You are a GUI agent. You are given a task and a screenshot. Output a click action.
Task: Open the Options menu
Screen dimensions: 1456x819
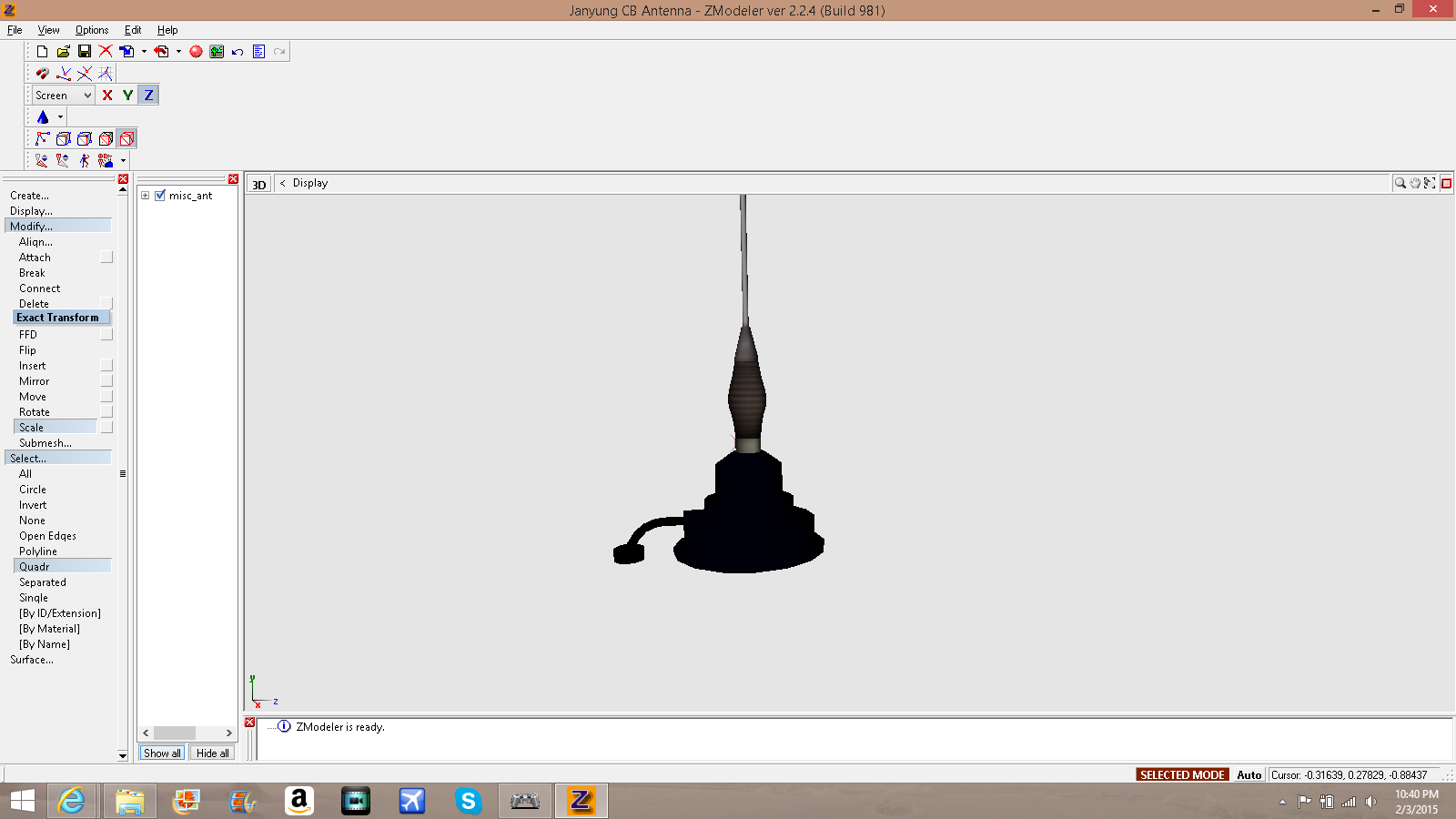click(91, 30)
